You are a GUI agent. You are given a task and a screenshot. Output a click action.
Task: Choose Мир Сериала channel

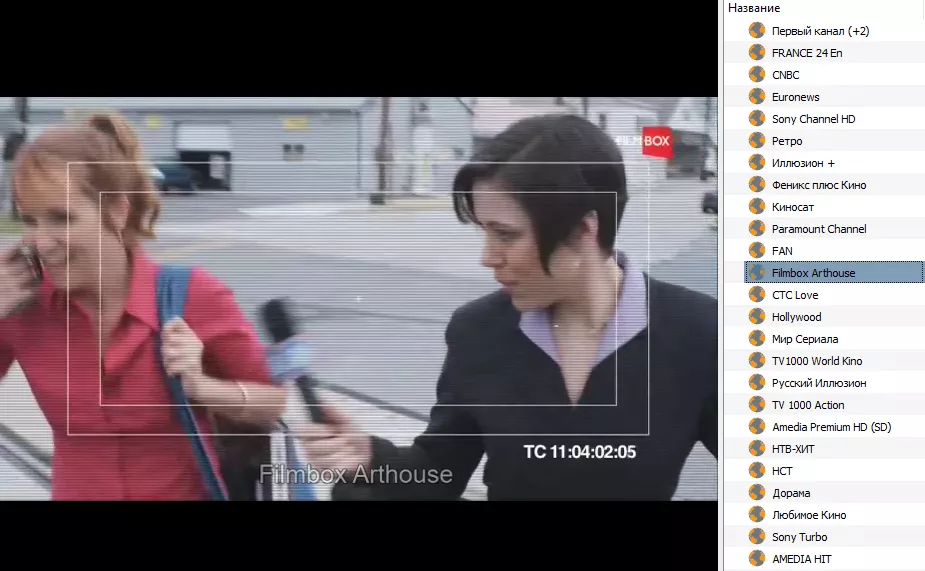click(805, 339)
